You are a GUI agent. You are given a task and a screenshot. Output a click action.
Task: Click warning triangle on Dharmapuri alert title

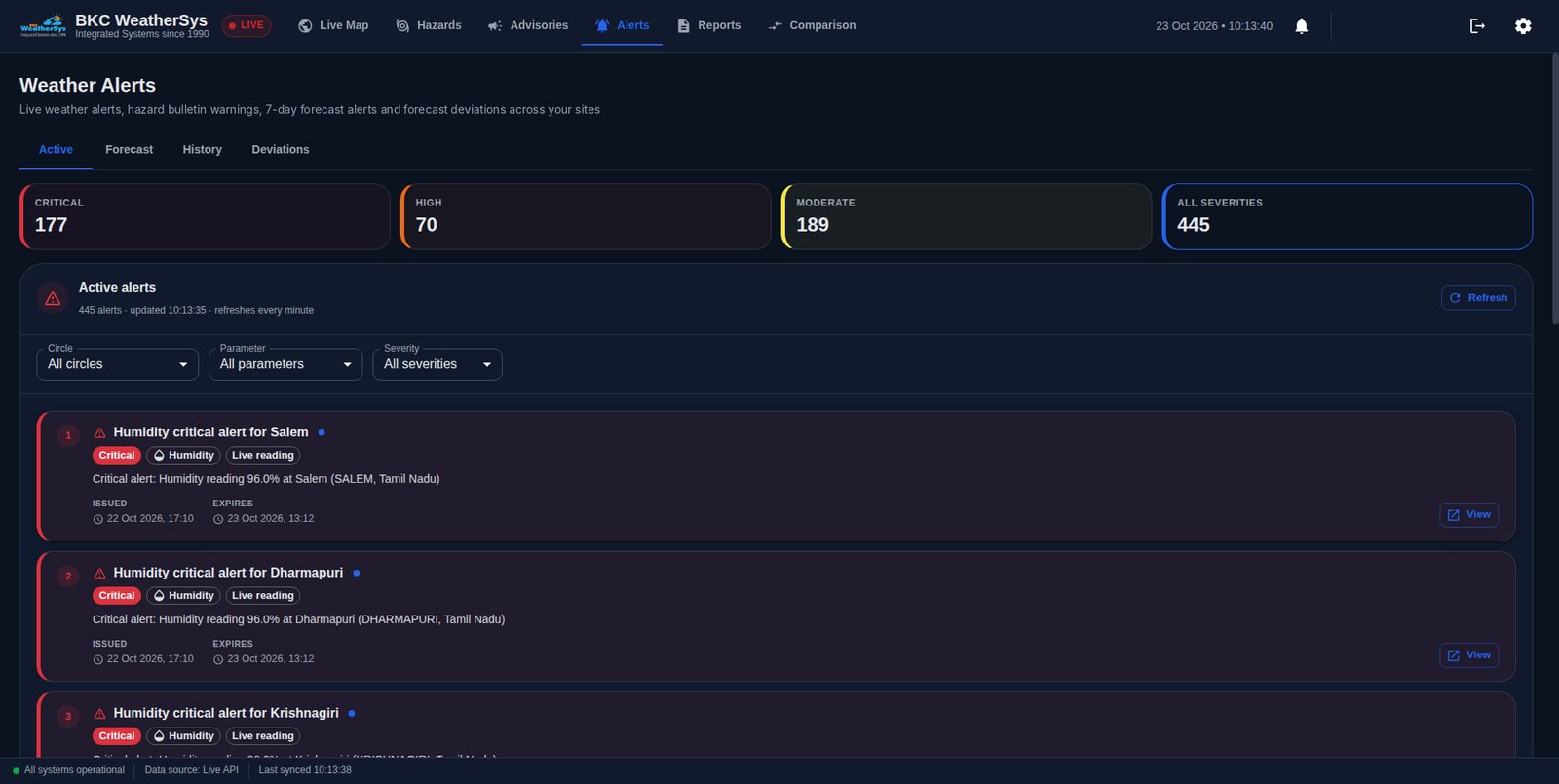[x=99, y=573]
